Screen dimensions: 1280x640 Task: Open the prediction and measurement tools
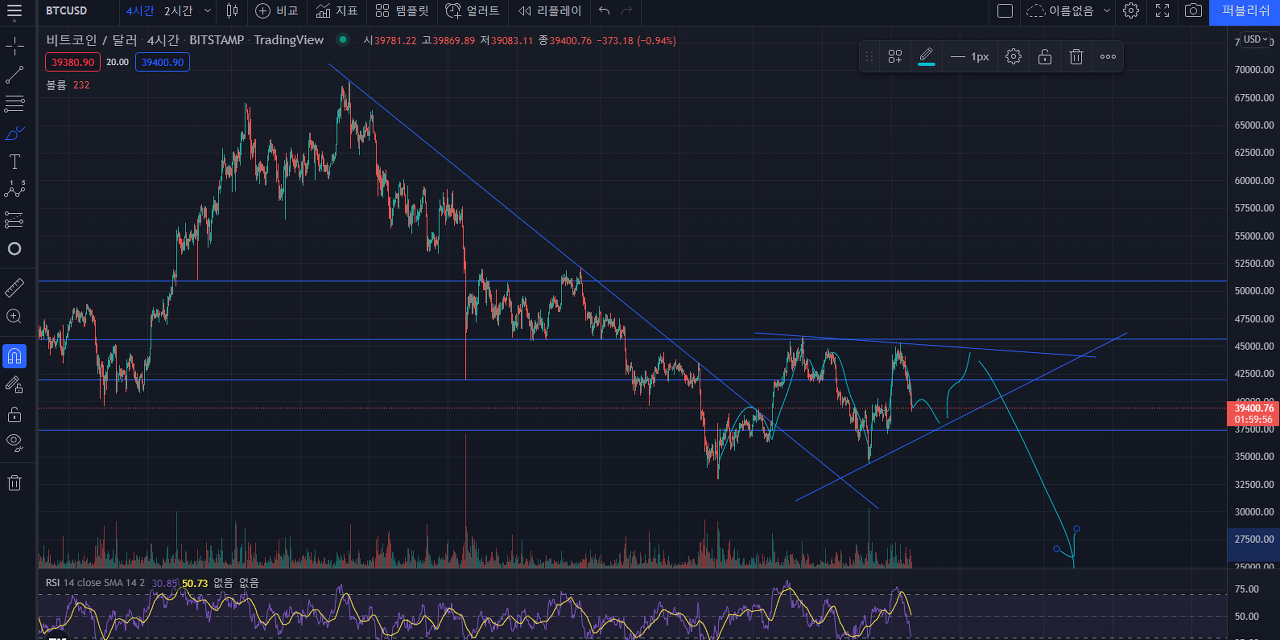(x=14, y=219)
